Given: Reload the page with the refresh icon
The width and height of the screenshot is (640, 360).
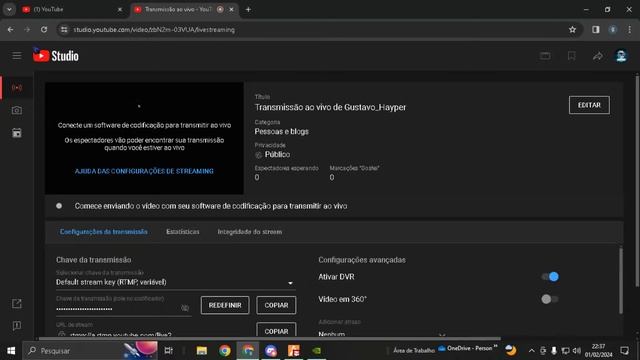Looking at the screenshot, I should click(44, 29).
